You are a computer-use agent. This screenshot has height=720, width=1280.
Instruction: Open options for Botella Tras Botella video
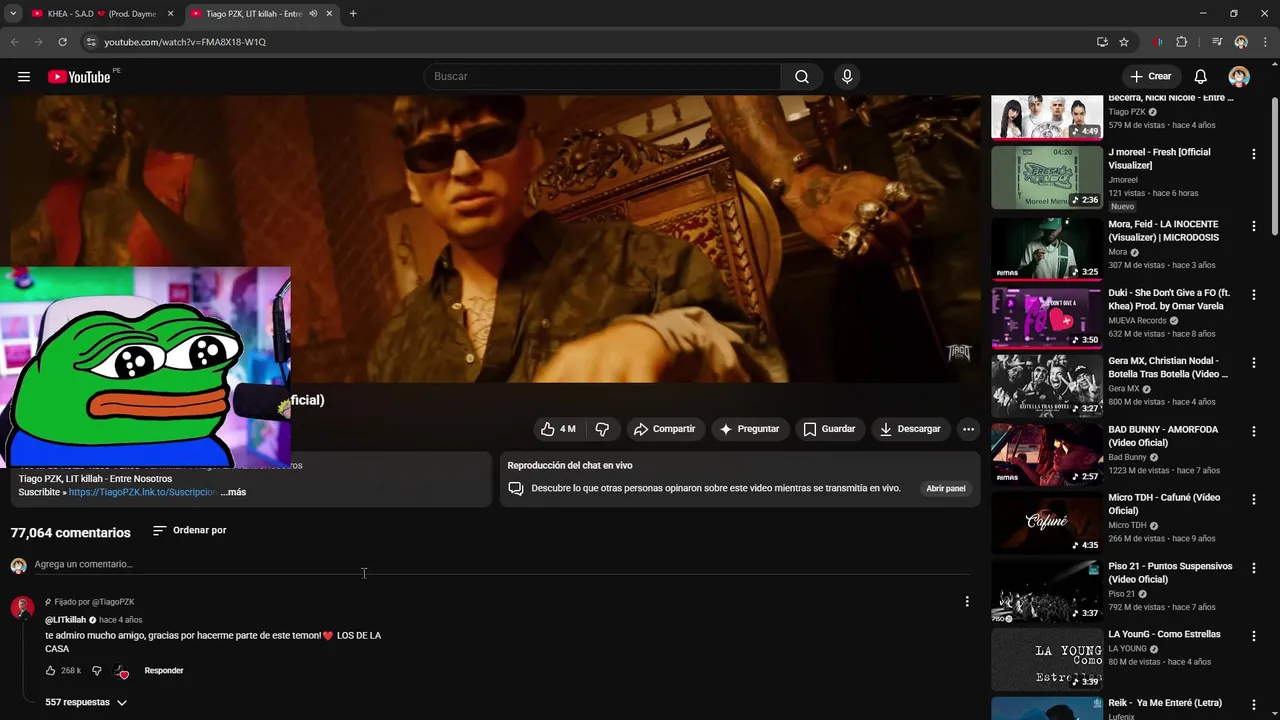1253,363
